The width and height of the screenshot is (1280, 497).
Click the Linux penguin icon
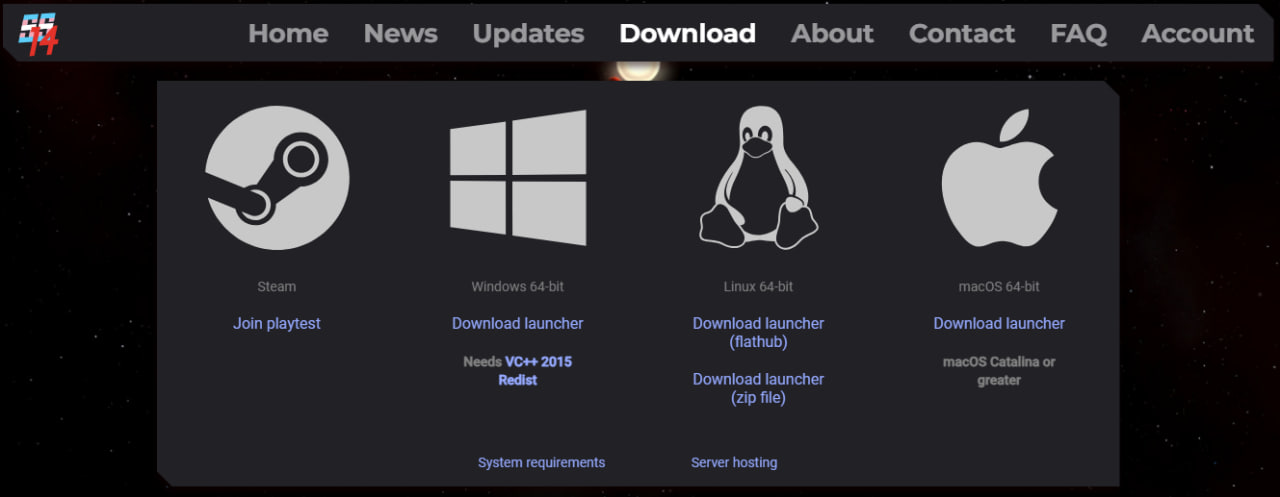click(x=758, y=177)
